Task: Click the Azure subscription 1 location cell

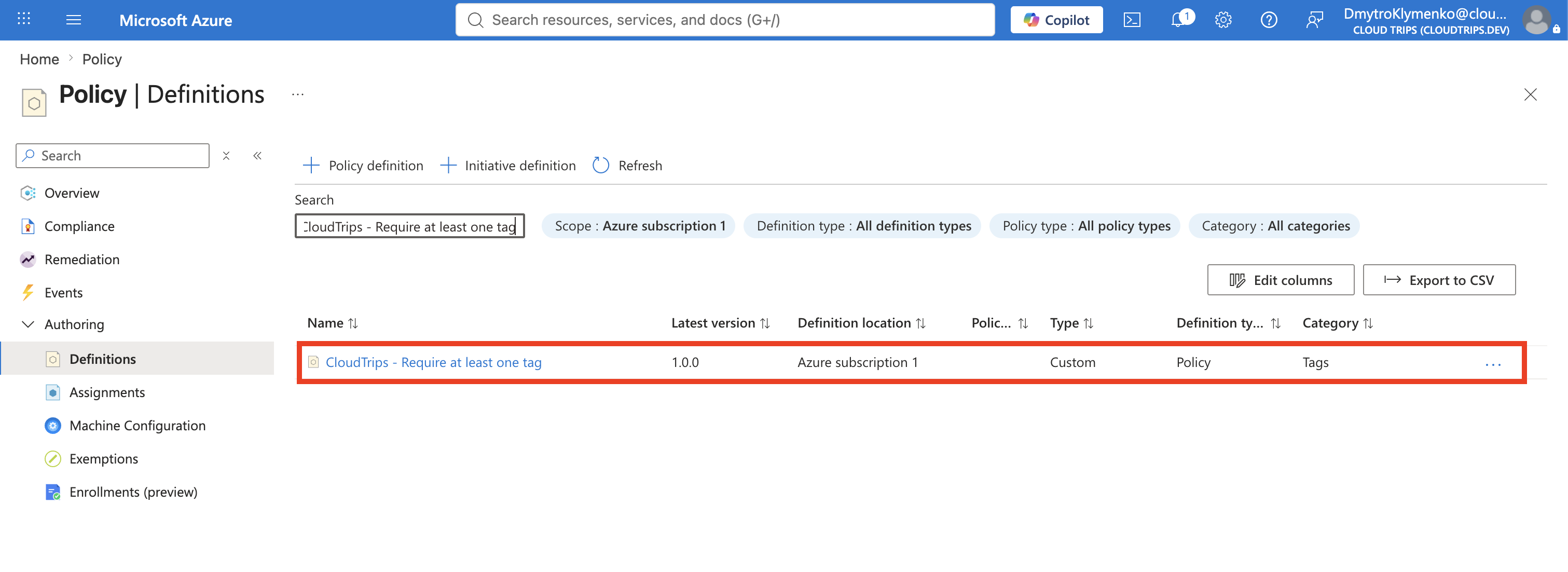Action: 857,362
